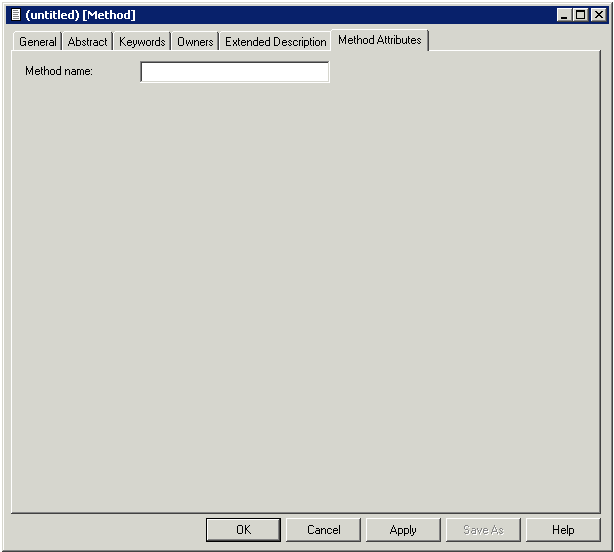614x552 pixels.
Task: Focus the Method name text field
Action: (234, 72)
